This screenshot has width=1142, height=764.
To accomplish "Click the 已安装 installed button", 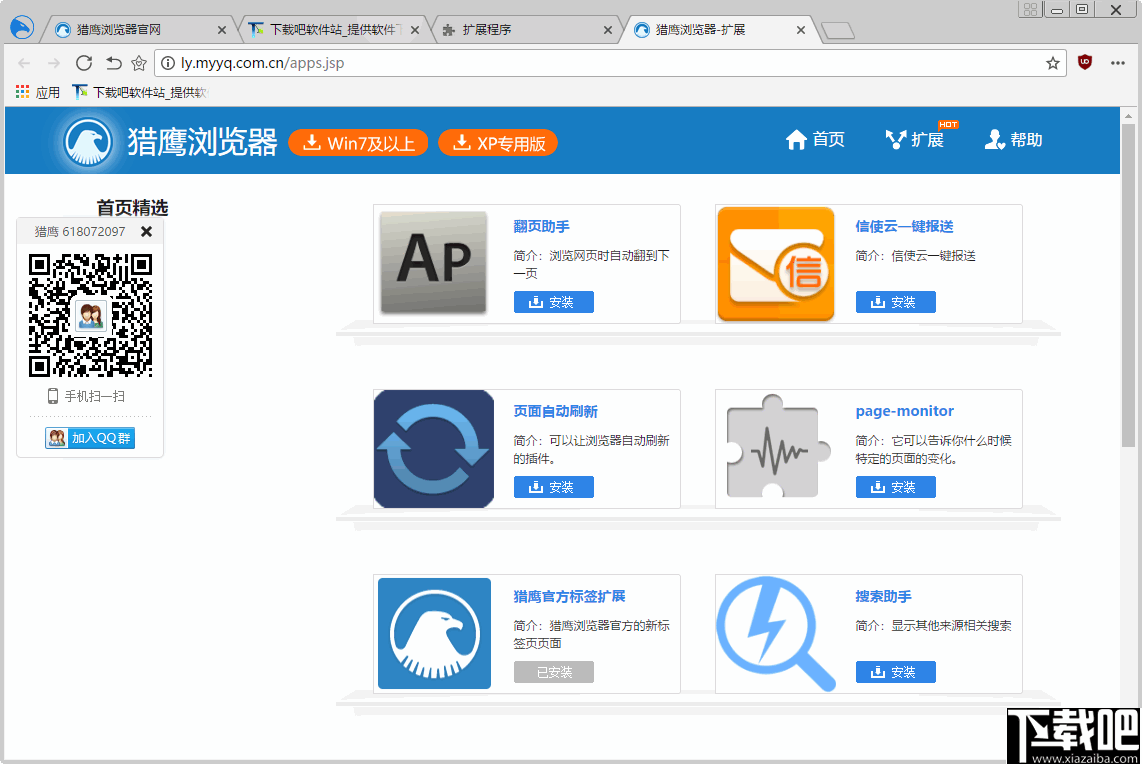I will pyautogui.click(x=554, y=672).
